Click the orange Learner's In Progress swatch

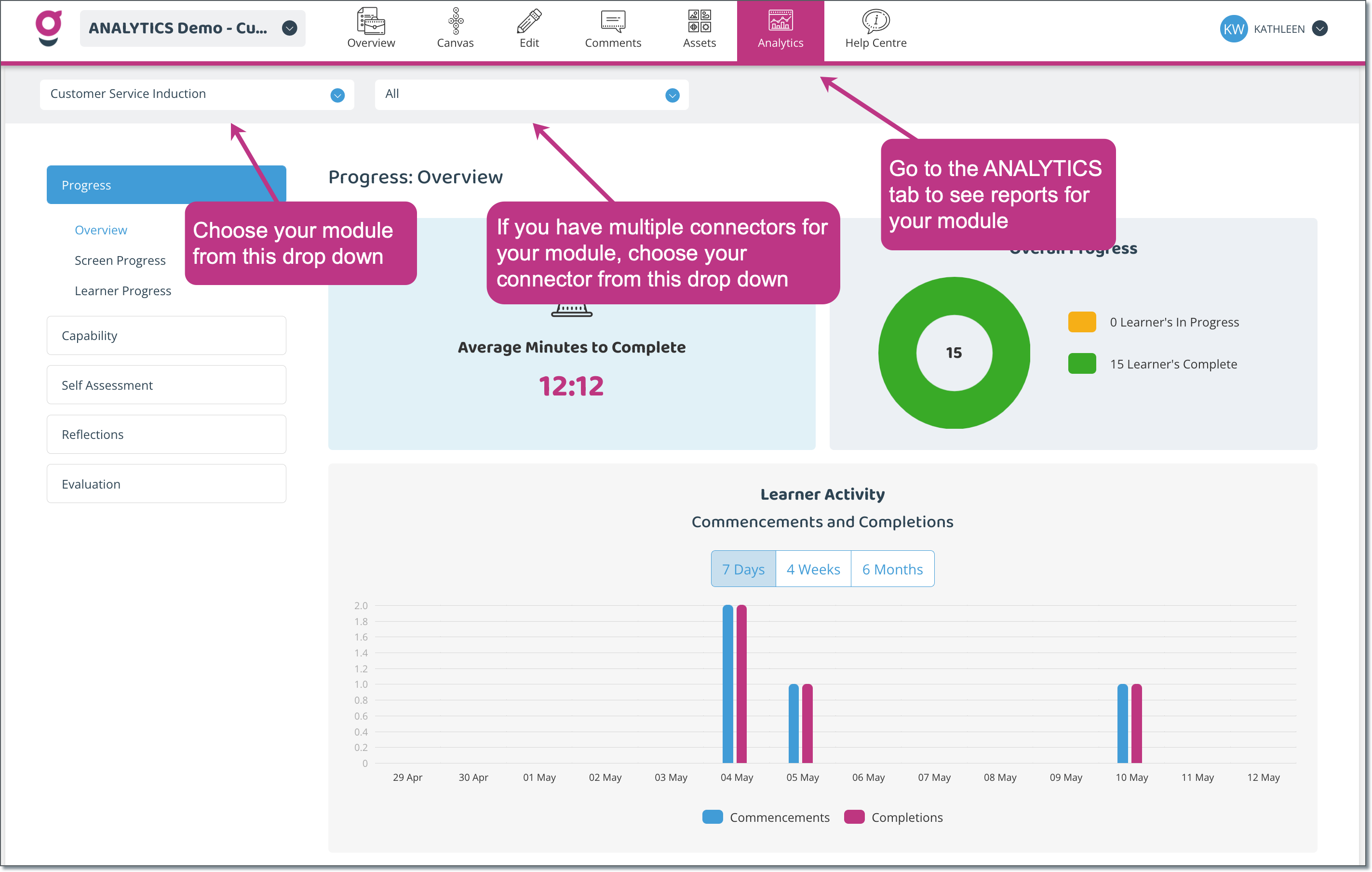click(1081, 322)
